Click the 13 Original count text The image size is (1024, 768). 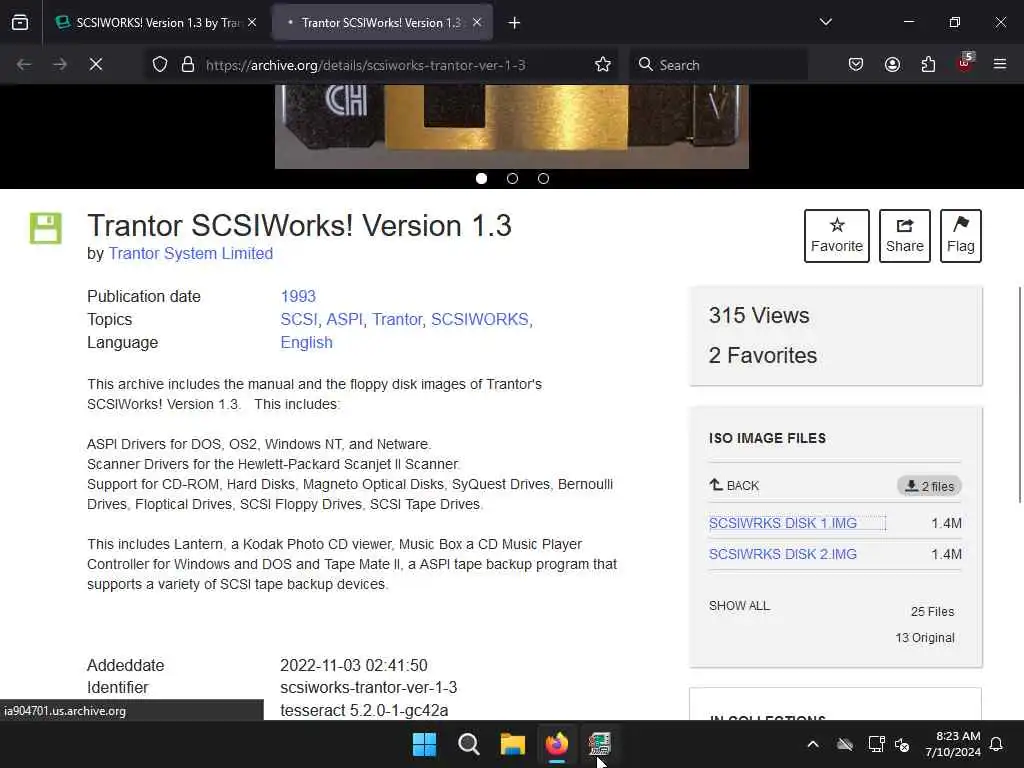click(925, 637)
